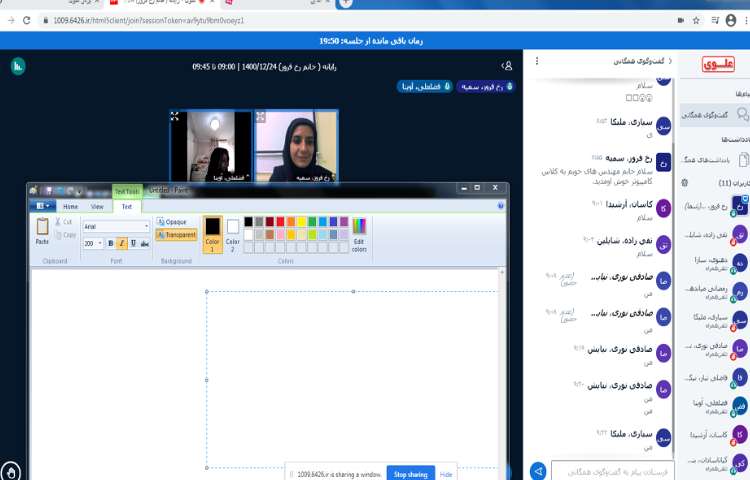Viewport: 750px width, 480px height.
Task: Select Opaque background option
Action: (x=172, y=222)
